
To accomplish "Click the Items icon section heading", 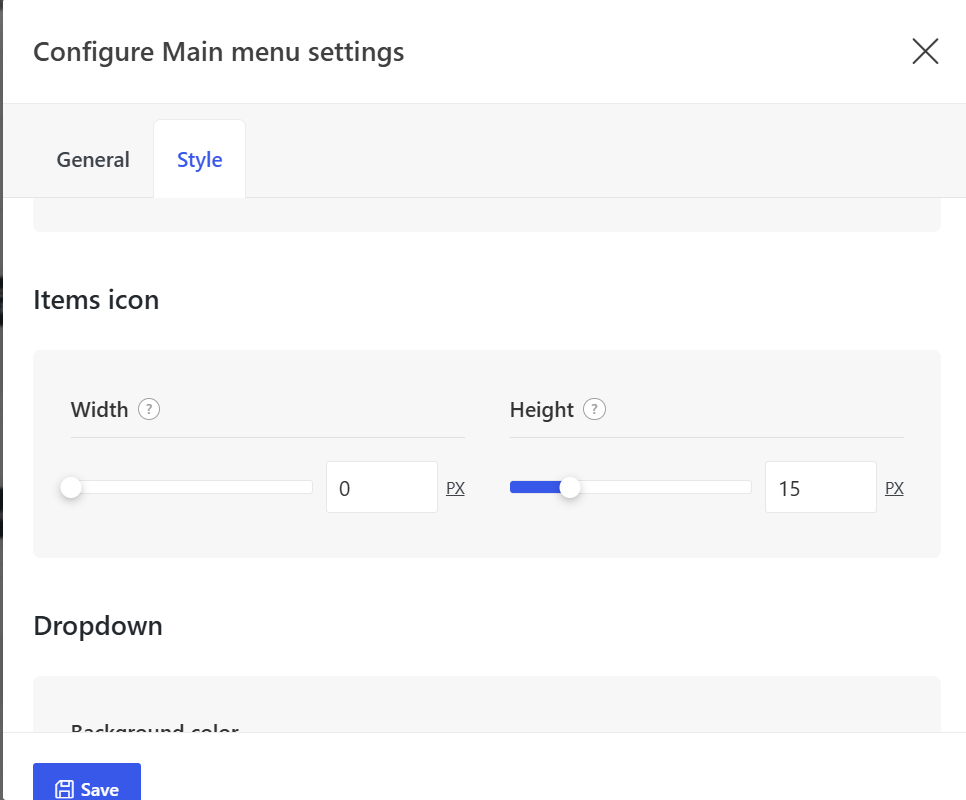I will (x=96, y=300).
